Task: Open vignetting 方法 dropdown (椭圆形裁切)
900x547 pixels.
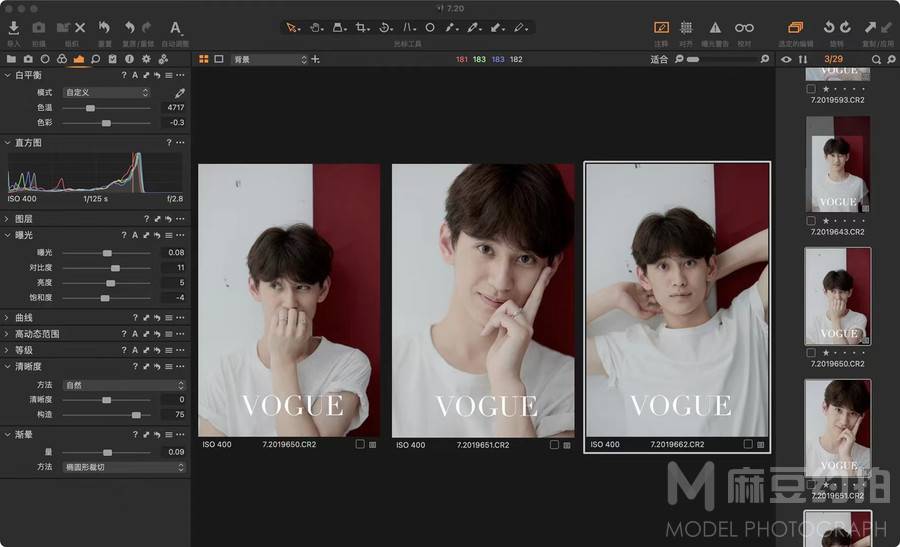Action: tap(124, 467)
